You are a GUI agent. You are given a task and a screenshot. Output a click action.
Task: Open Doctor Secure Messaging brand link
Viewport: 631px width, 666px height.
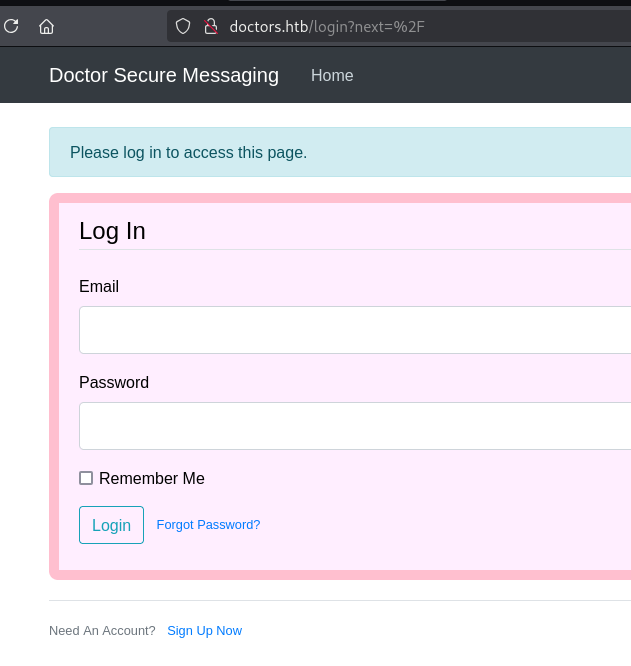[x=164, y=76]
